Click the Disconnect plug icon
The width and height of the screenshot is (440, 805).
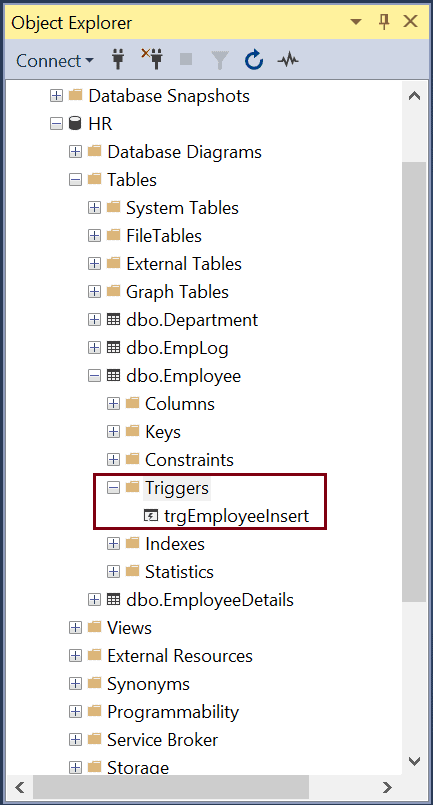coord(152,60)
